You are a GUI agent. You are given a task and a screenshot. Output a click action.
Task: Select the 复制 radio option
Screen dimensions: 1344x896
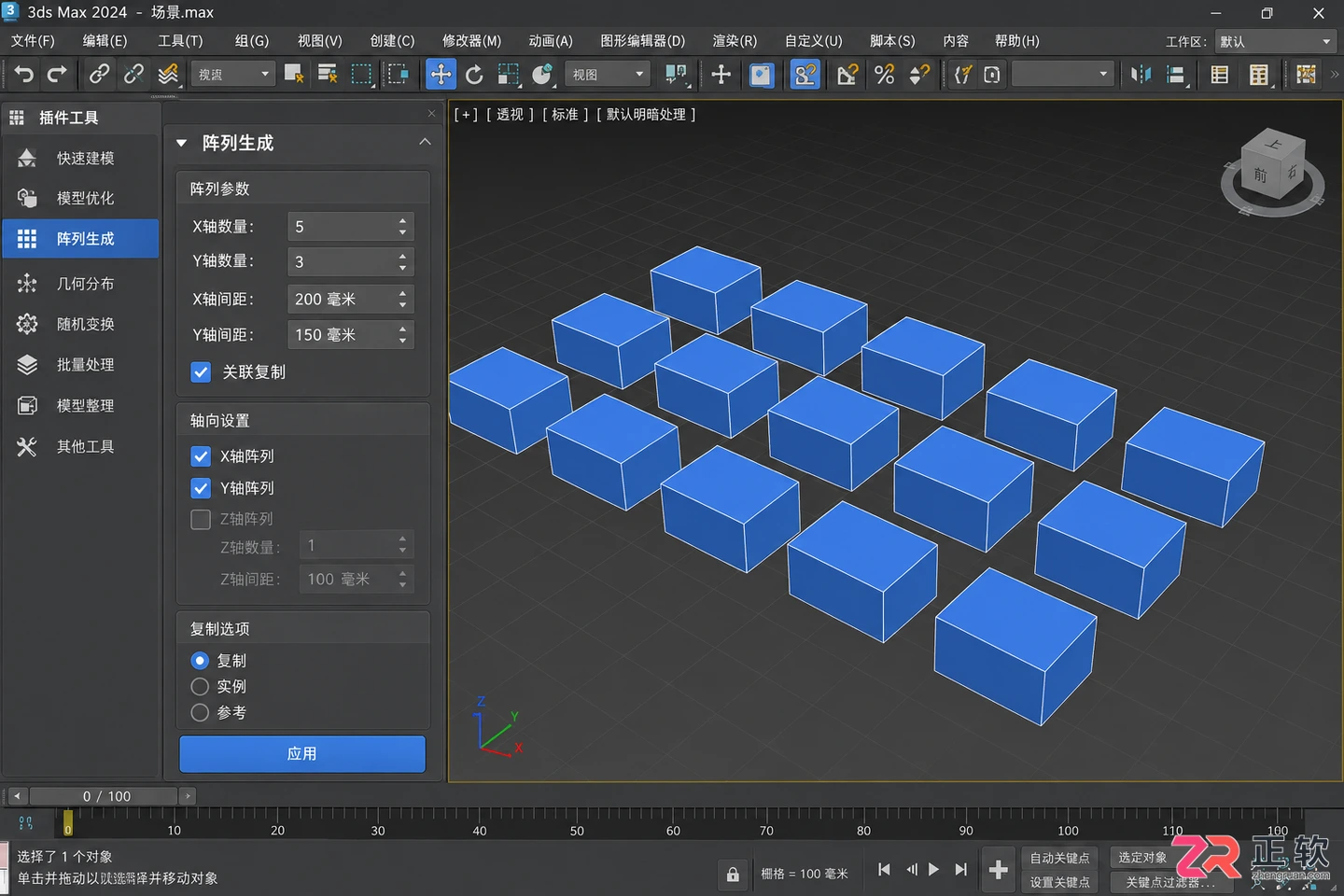point(200,661)
